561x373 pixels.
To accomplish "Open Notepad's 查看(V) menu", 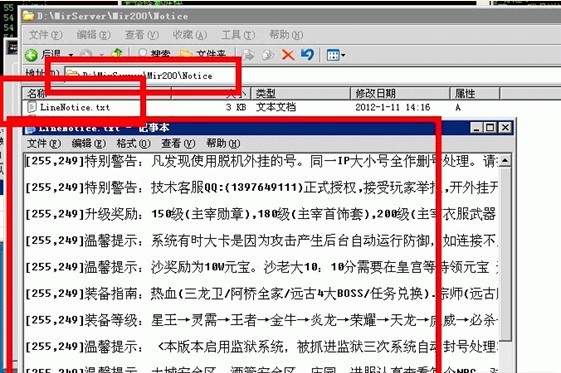I will [x=179, y=143].
